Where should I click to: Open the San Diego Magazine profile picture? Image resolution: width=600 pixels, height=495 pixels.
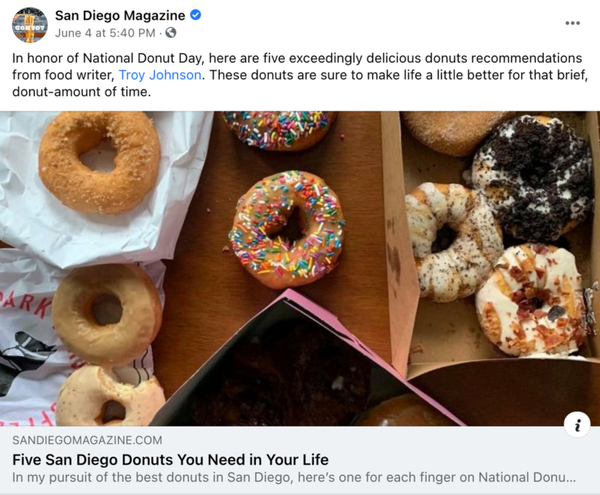[x=30, y=24]
